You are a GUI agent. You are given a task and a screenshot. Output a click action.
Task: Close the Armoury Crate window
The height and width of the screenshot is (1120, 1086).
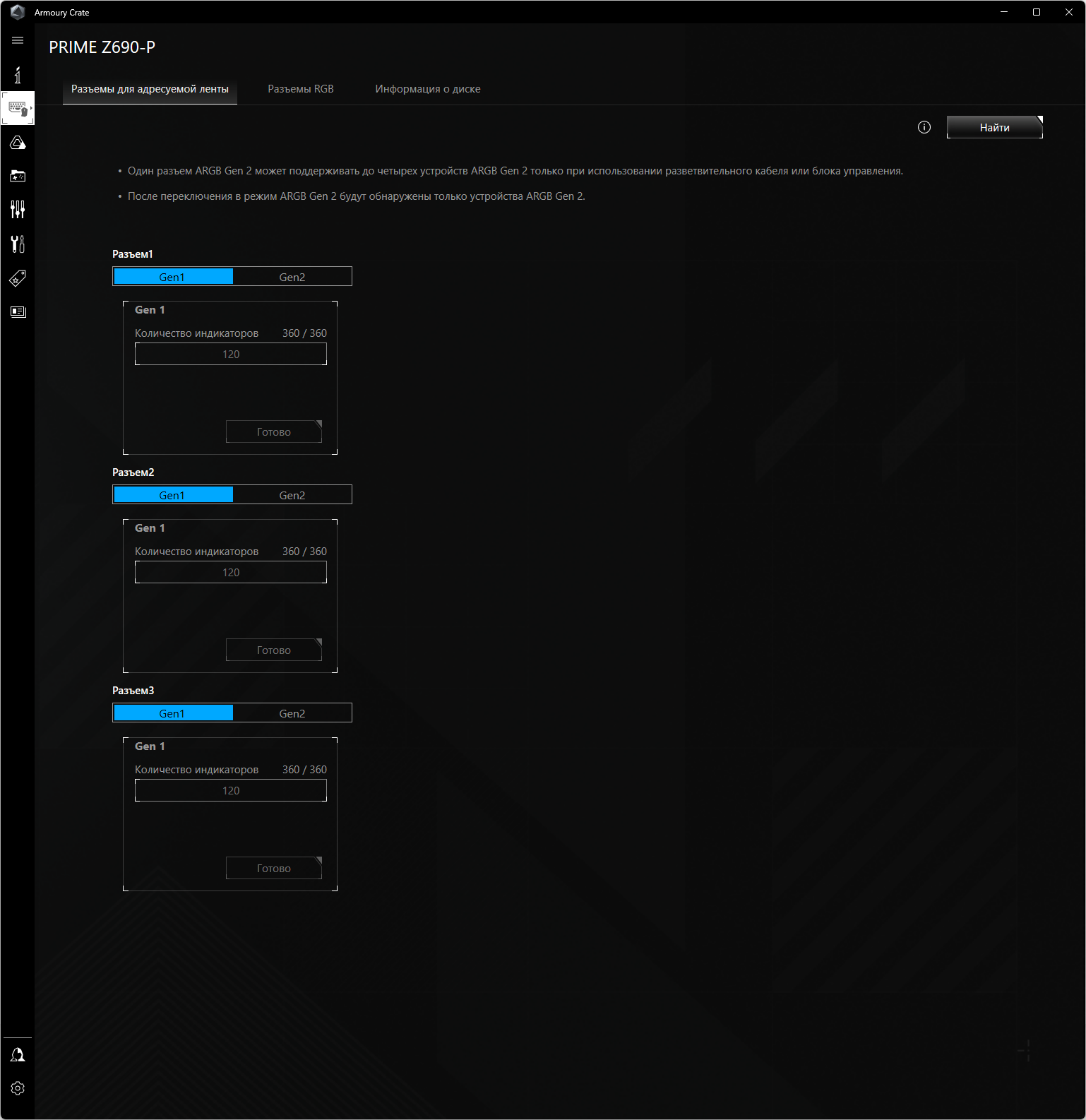[1069, 12]
